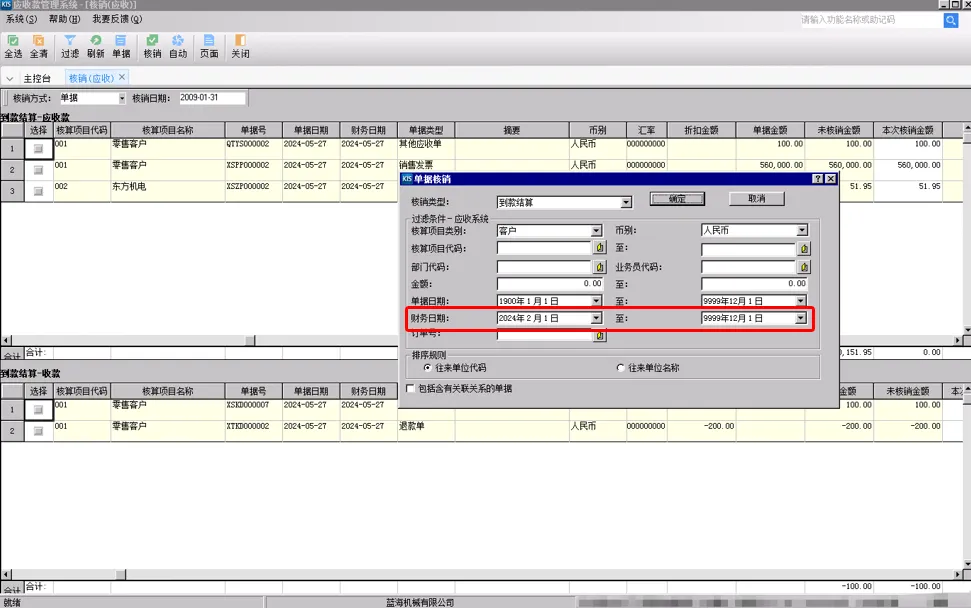Open 单据日期 start date dropdown
Image resolution: width=971 pixels, height=608 pixels.
coord(596,301)
